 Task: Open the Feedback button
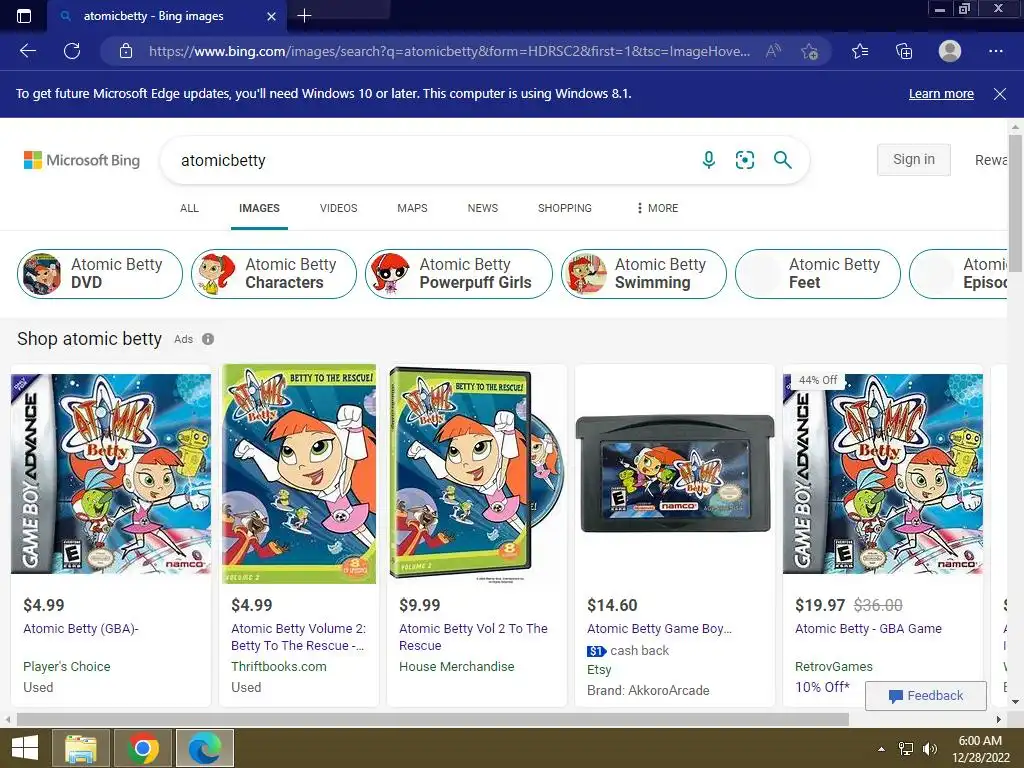click(x=925, y=696)
